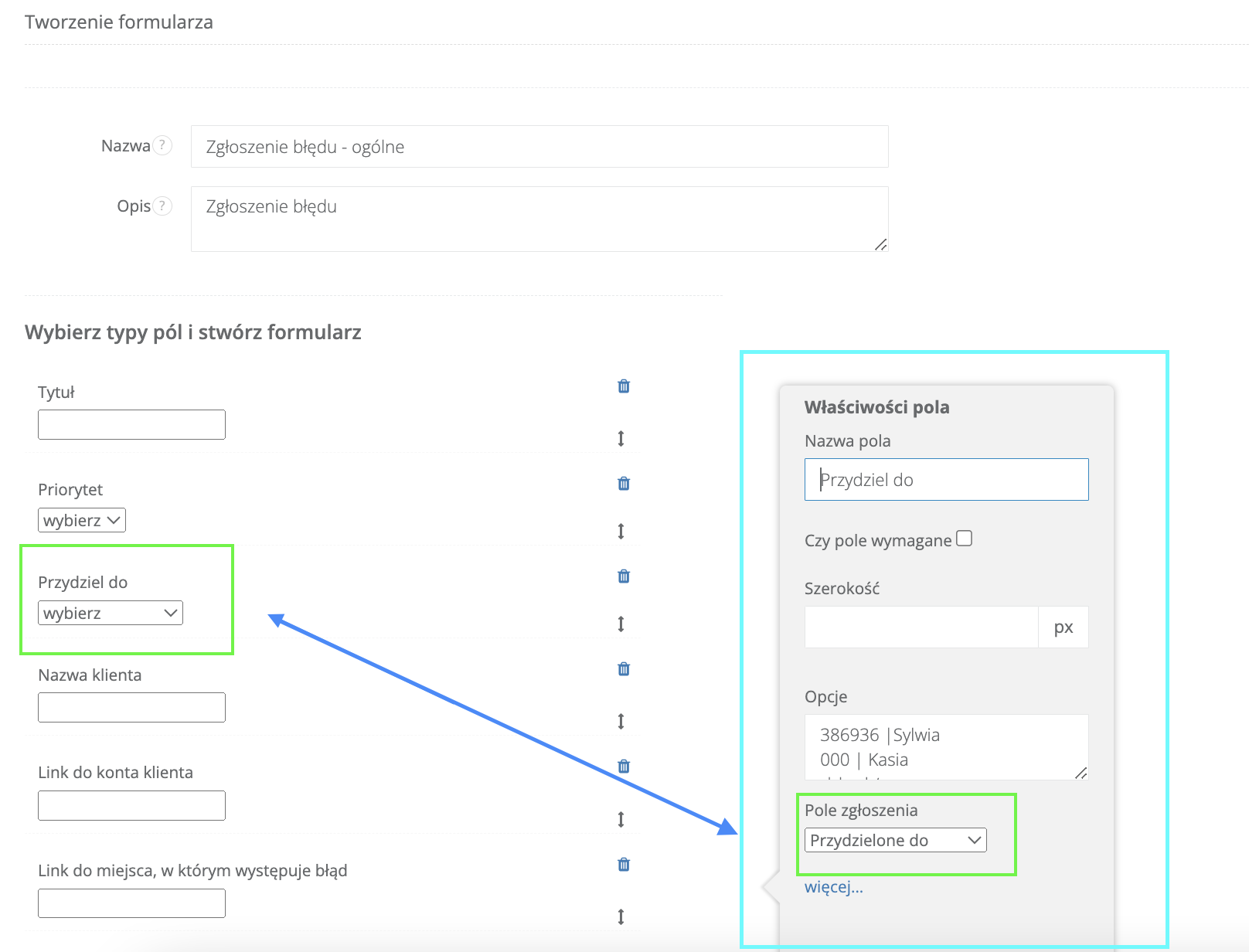Click the form Nazwa text field
1249x952 pixels.
(x=539, y=147)
